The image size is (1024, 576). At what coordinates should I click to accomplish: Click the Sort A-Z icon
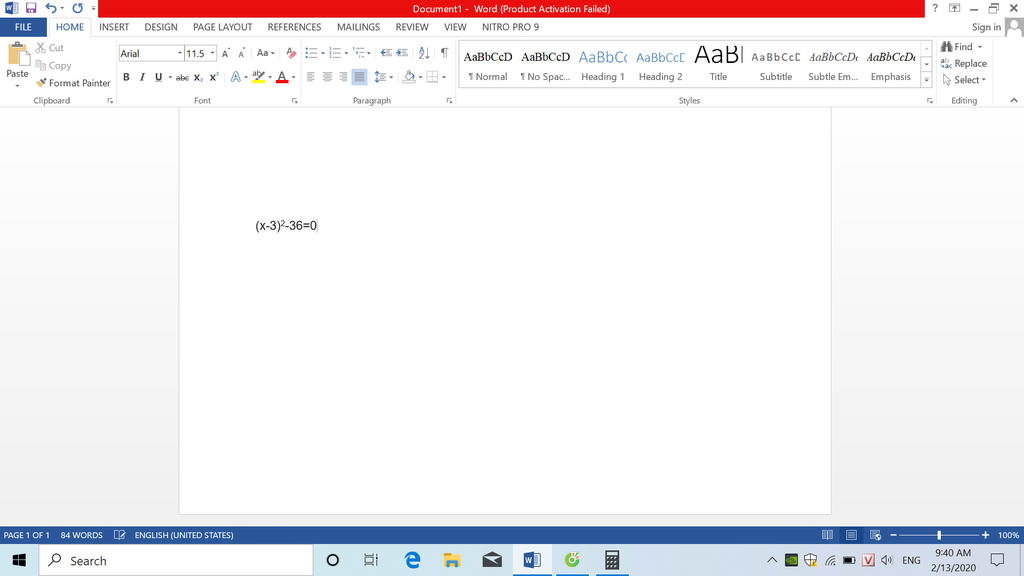[423, 53]
